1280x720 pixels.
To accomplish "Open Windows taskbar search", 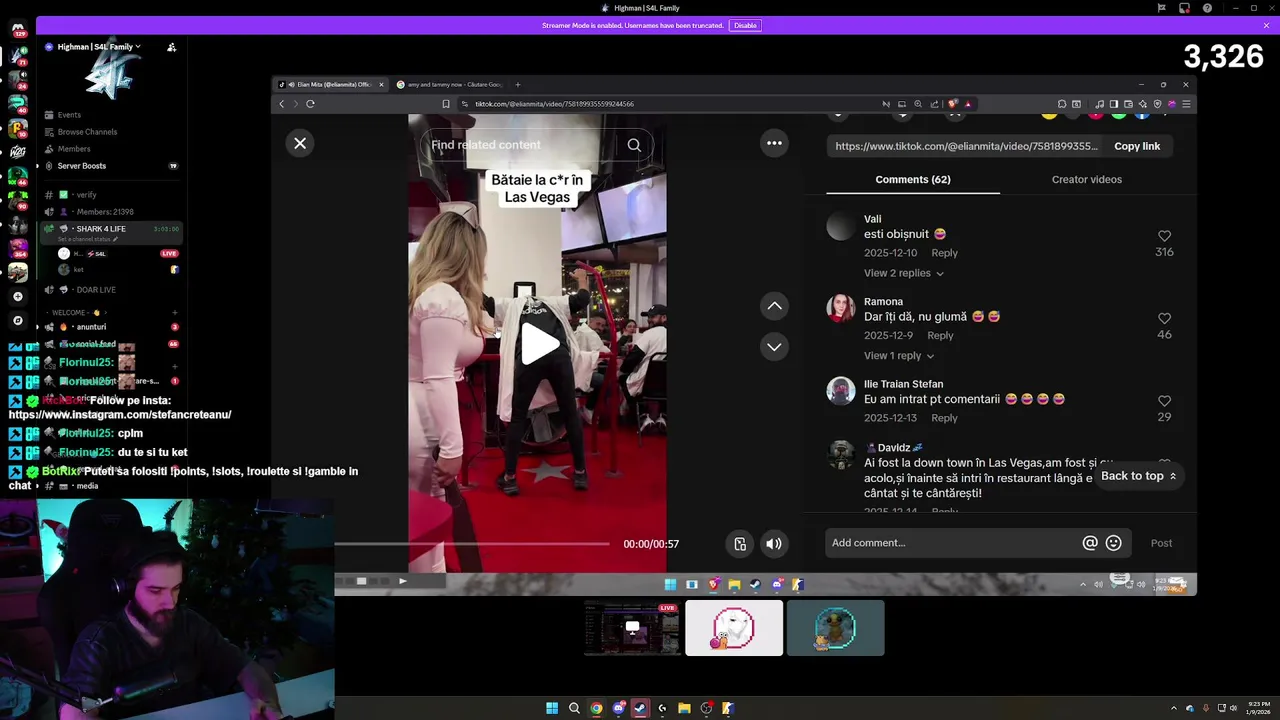I will pos(574,708).
